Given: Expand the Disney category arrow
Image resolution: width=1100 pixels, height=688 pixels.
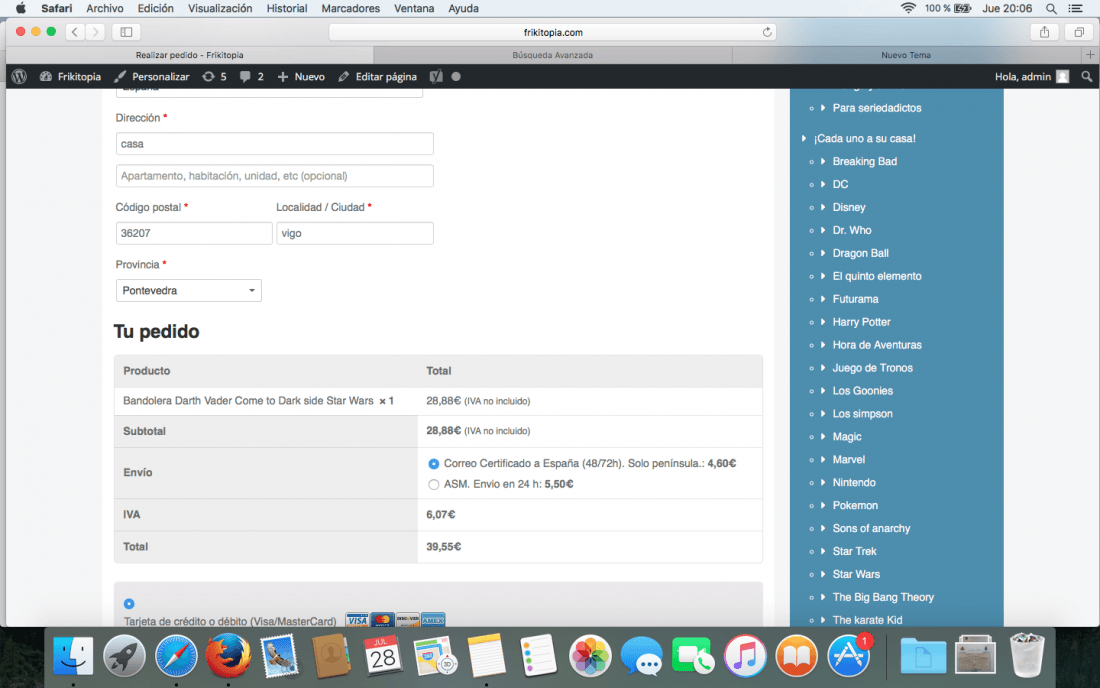Looking at the screenshot, I should pyautogui.click(x=823, y=207).
